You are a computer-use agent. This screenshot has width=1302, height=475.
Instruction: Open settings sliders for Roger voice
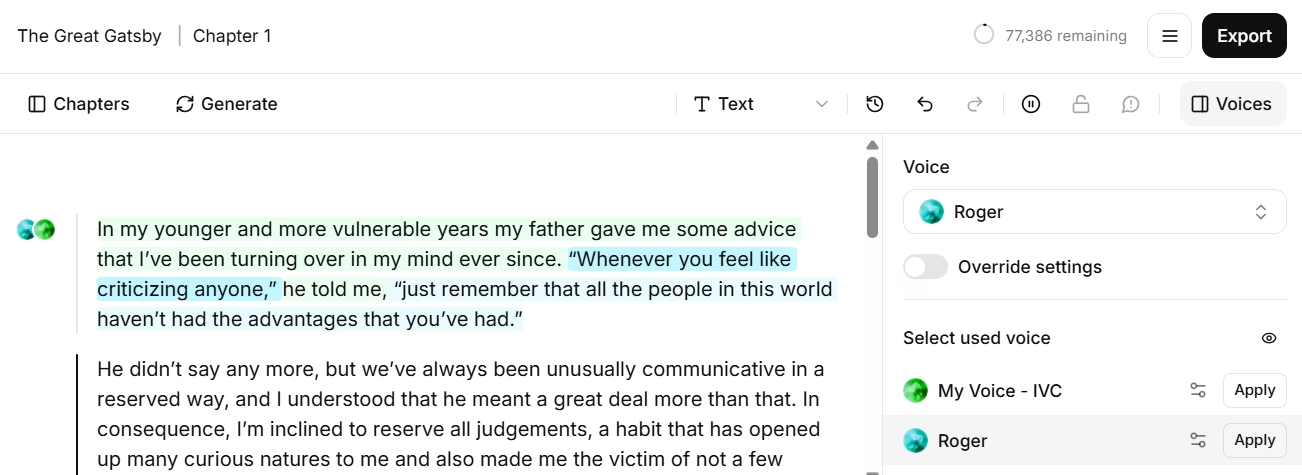pyautogui.click(x=1198, y=440)
